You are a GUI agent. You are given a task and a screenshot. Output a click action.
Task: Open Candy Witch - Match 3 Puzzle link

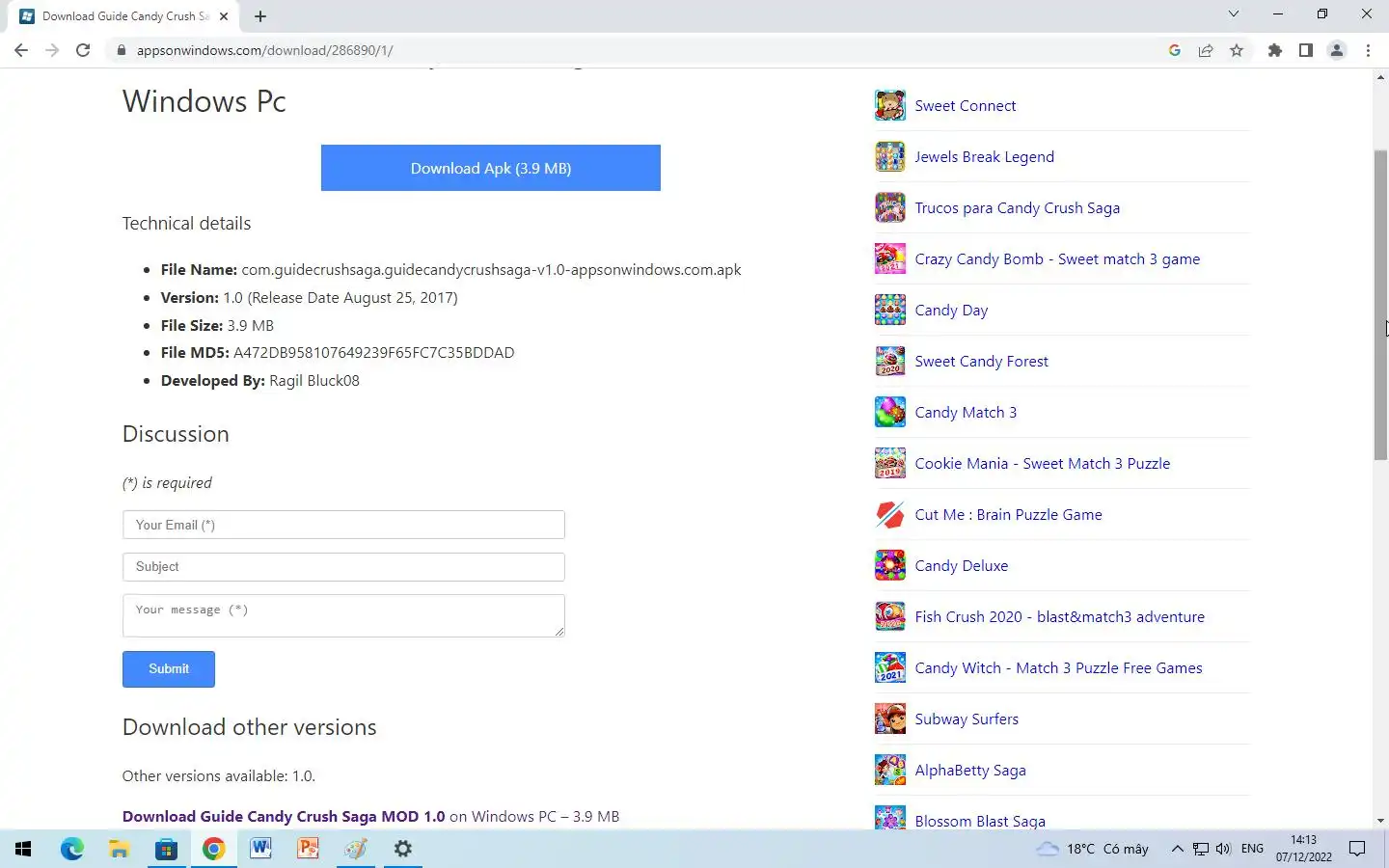tap(1058, 667)
